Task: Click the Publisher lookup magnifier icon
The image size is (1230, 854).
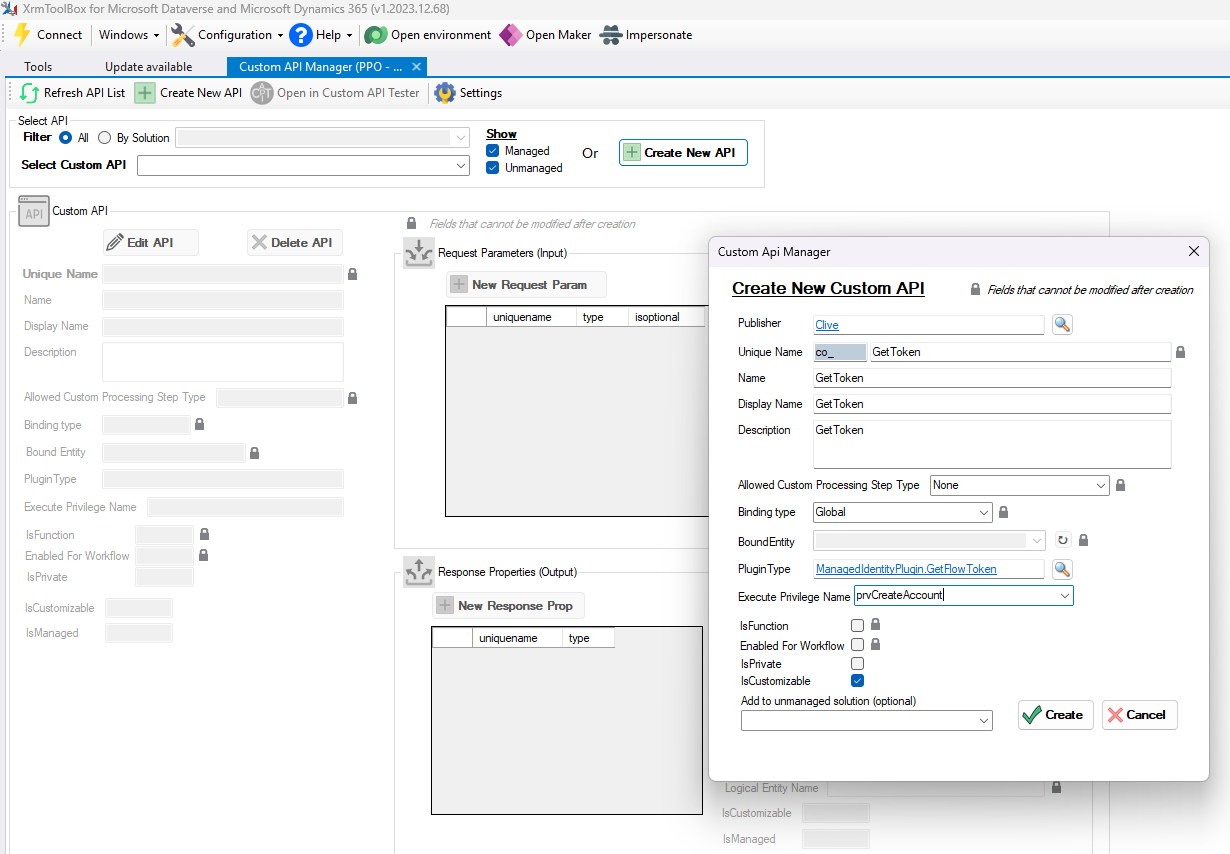Action: 1061,324
